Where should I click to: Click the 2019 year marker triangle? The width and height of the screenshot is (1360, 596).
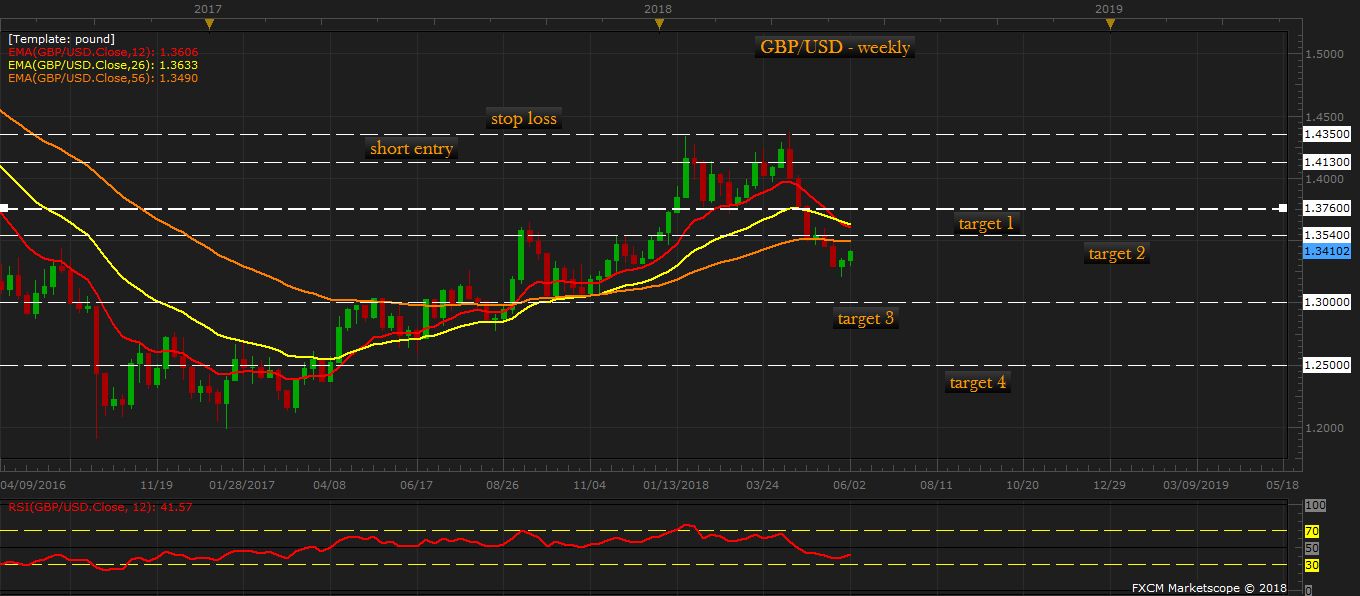(1110, 24)
